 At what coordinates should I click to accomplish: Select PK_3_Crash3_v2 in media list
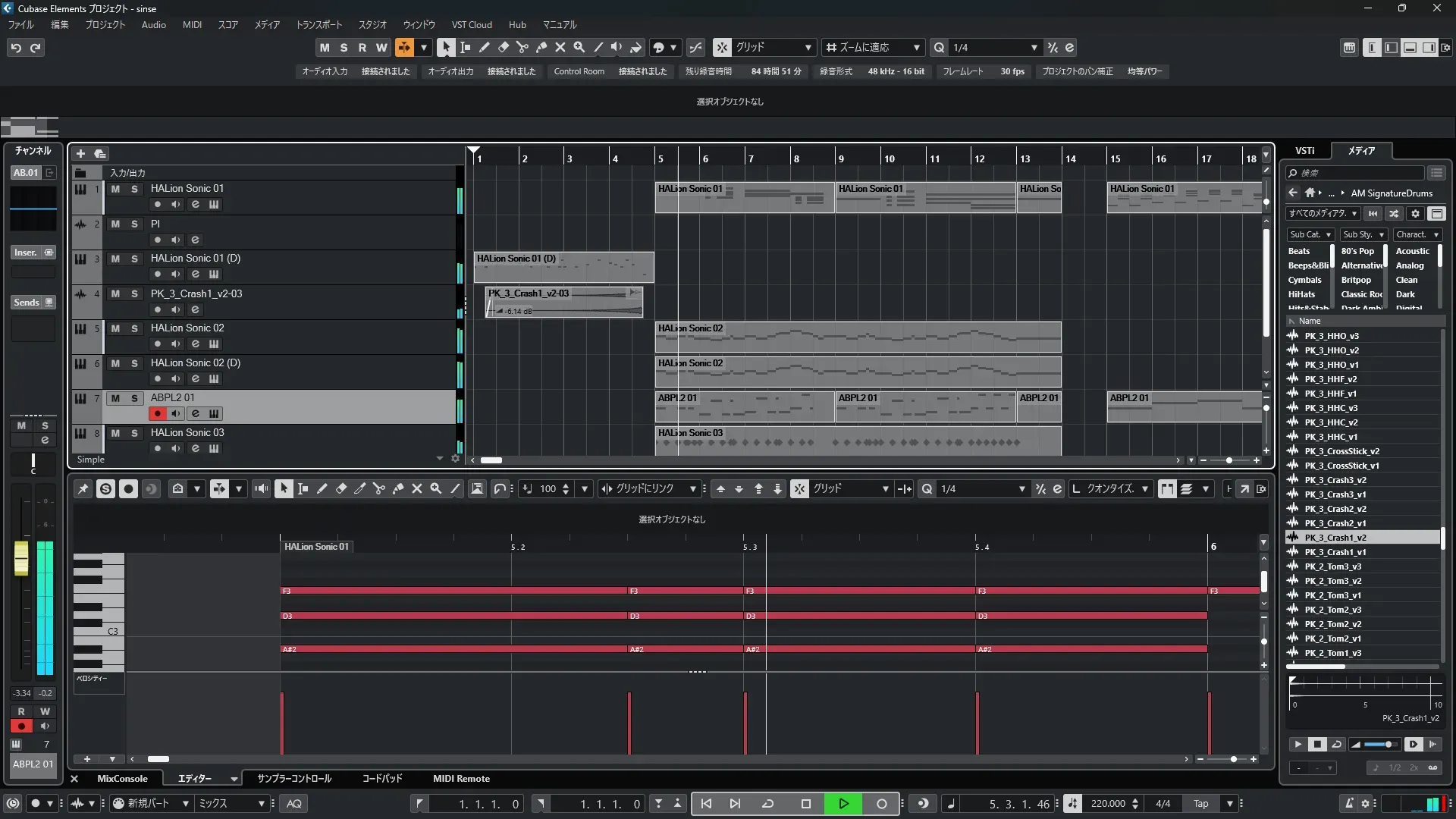click(x=1335, y=480)
